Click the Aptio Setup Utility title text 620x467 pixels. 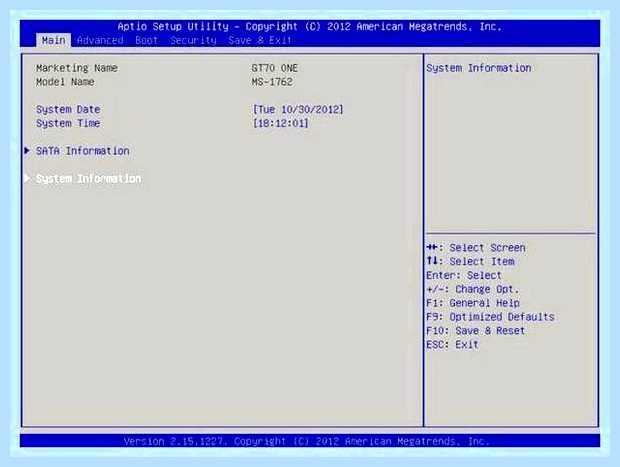(309, 26)
